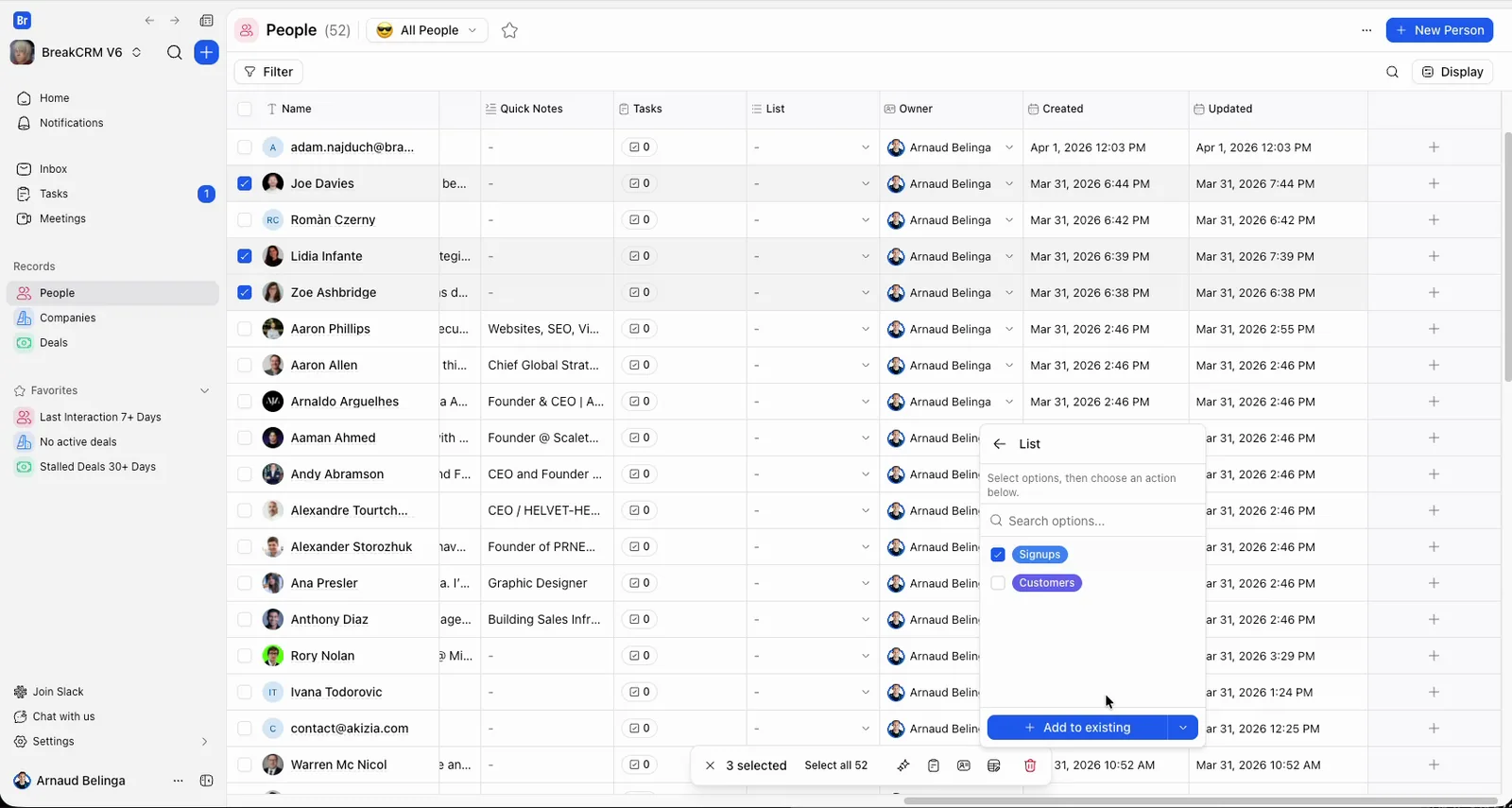Go back with the left arrow in sidebar
The image size is (1512, 808).
(149, 20)
